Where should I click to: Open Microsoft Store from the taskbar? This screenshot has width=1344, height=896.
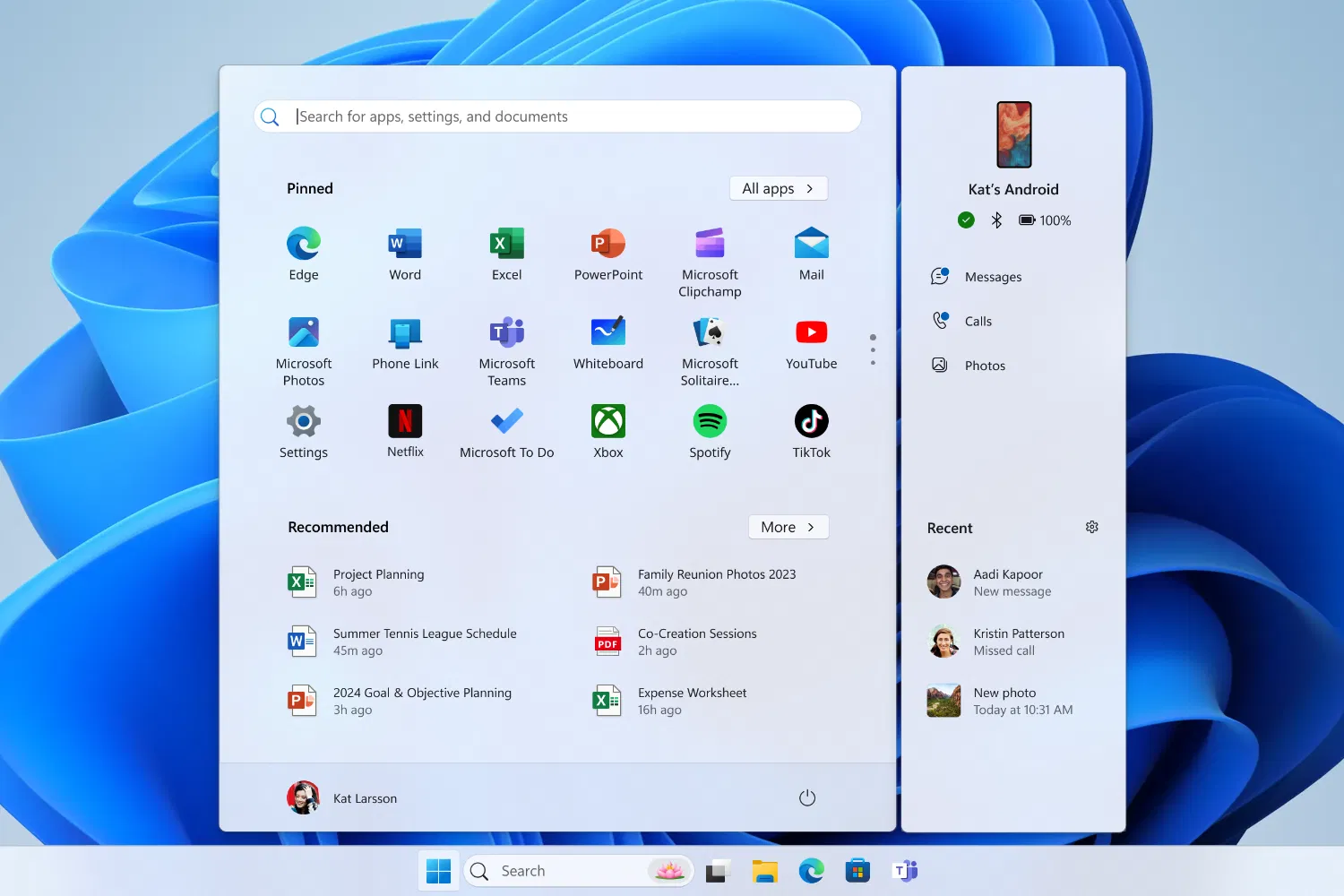pyautogui.click(x=857, y=871)
